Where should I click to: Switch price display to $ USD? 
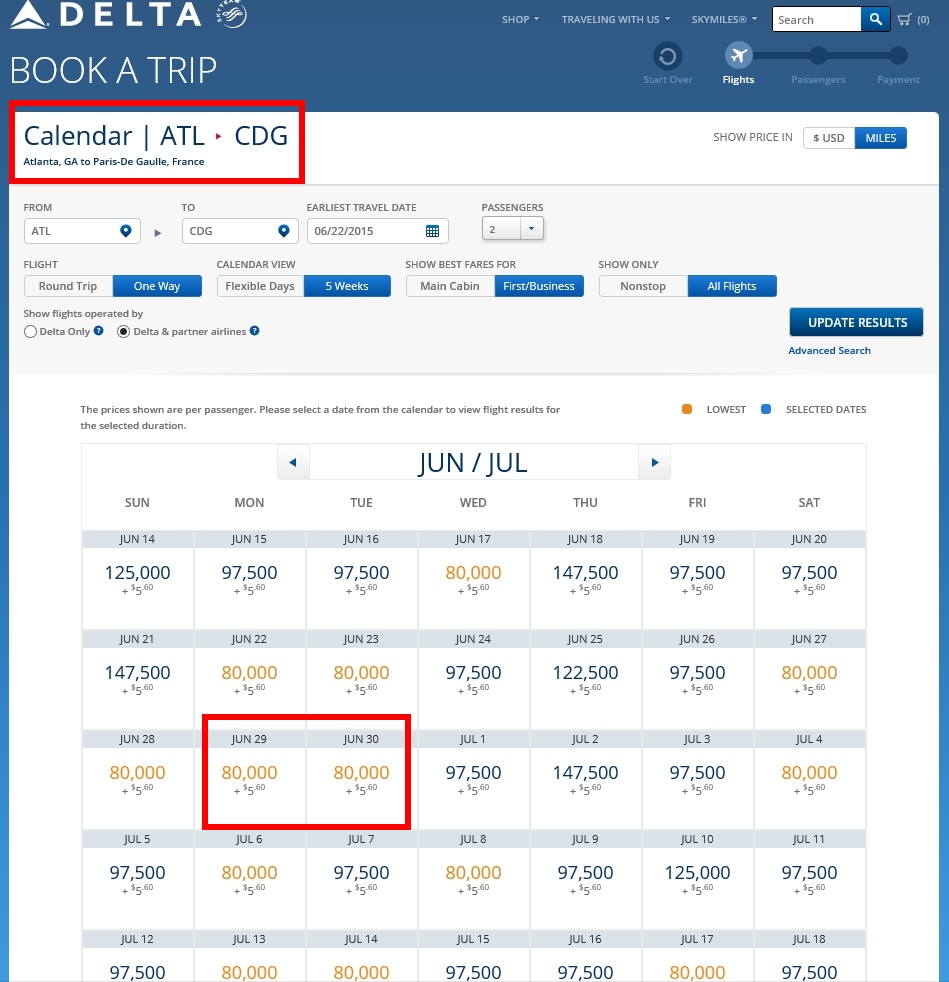829,138
